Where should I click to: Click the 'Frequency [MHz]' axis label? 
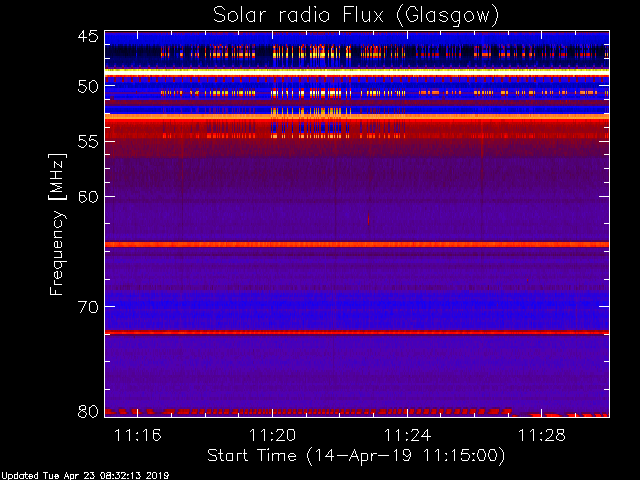point(57,224)
